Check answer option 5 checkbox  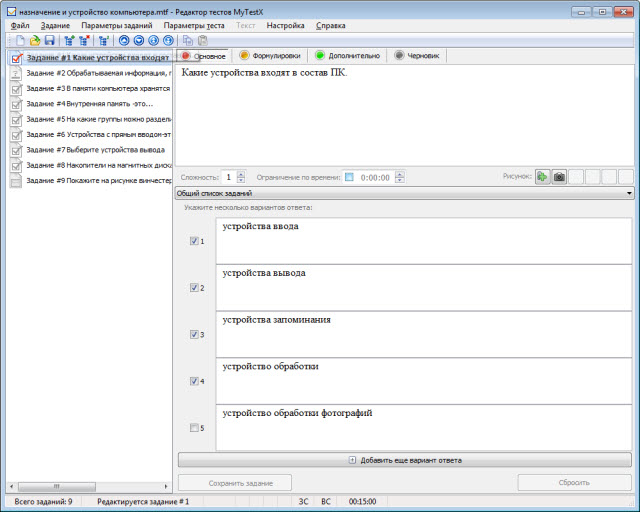click(x=194, y=428)
